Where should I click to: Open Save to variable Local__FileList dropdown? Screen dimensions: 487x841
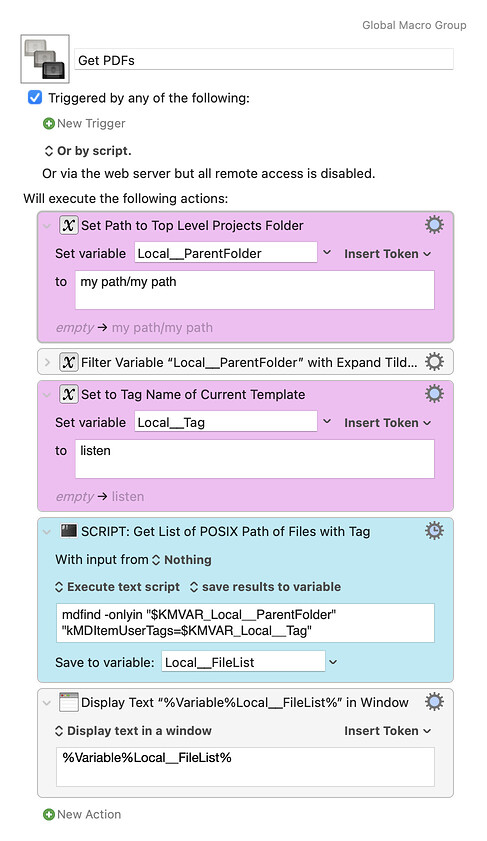333,662
